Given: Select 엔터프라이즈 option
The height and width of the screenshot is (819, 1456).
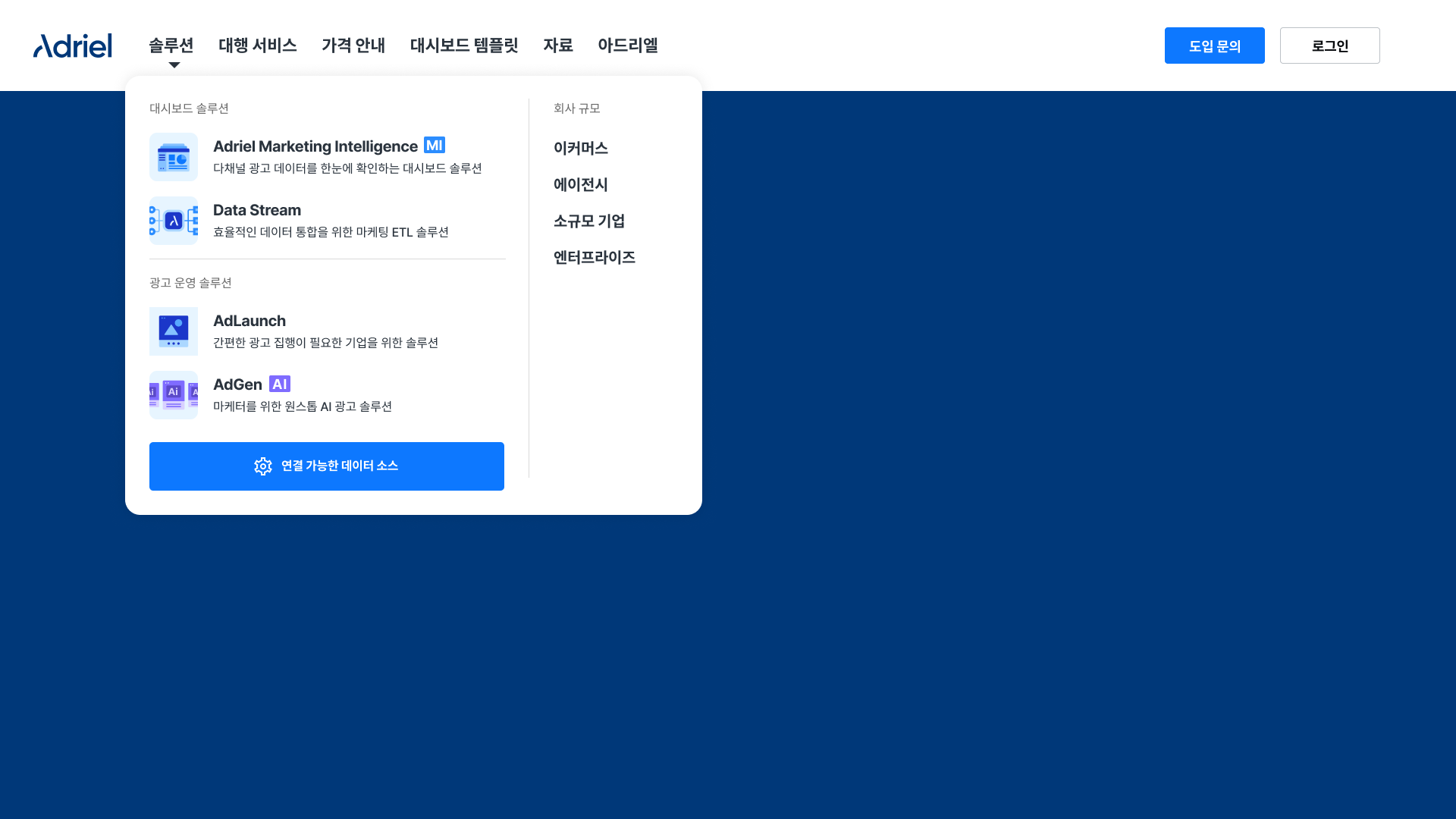Looking at the screenshot, I should click(x=595, y=258).
